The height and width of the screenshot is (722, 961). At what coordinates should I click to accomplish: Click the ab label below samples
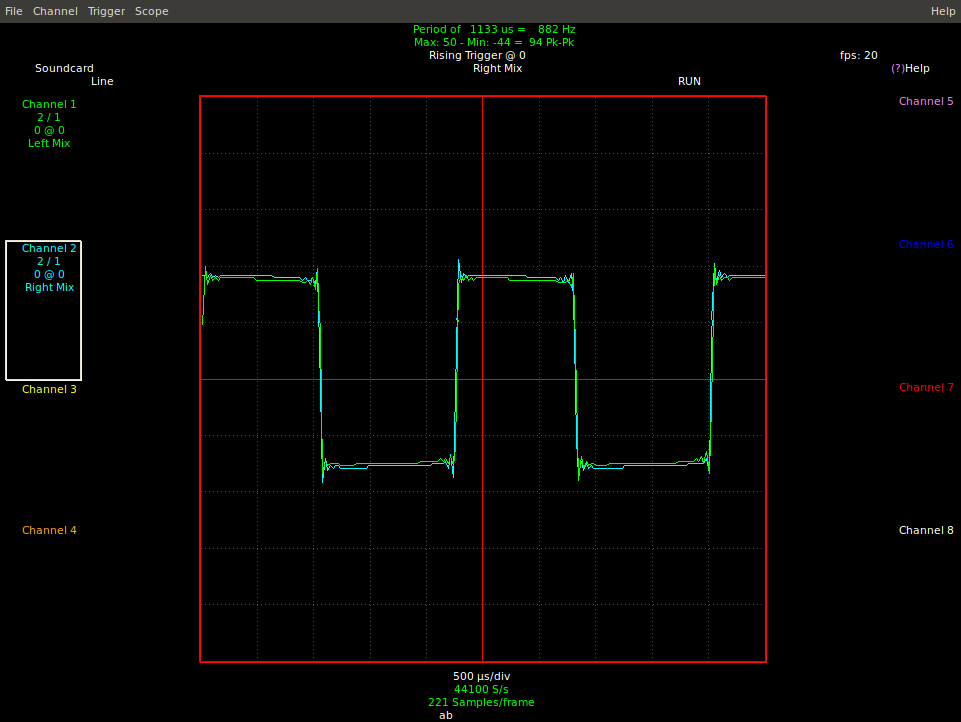tap(446, 715)
